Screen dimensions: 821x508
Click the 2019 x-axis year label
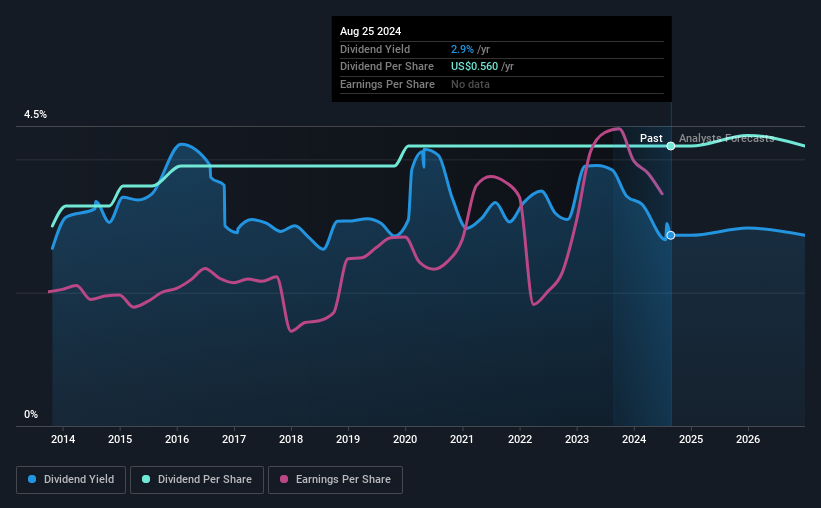[348, 439]
